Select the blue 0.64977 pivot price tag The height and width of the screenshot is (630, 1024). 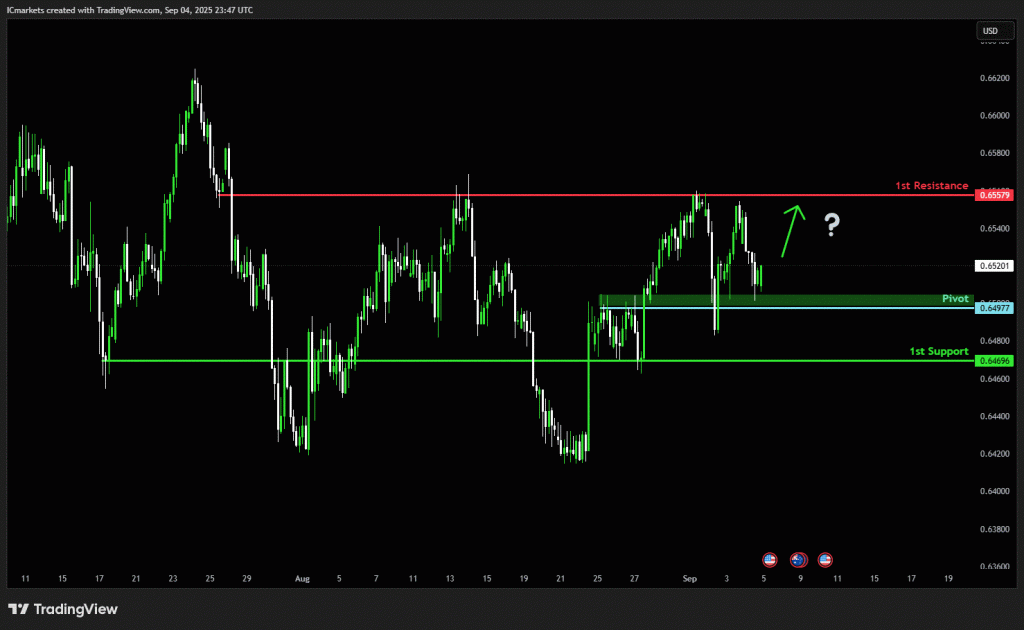994,308
